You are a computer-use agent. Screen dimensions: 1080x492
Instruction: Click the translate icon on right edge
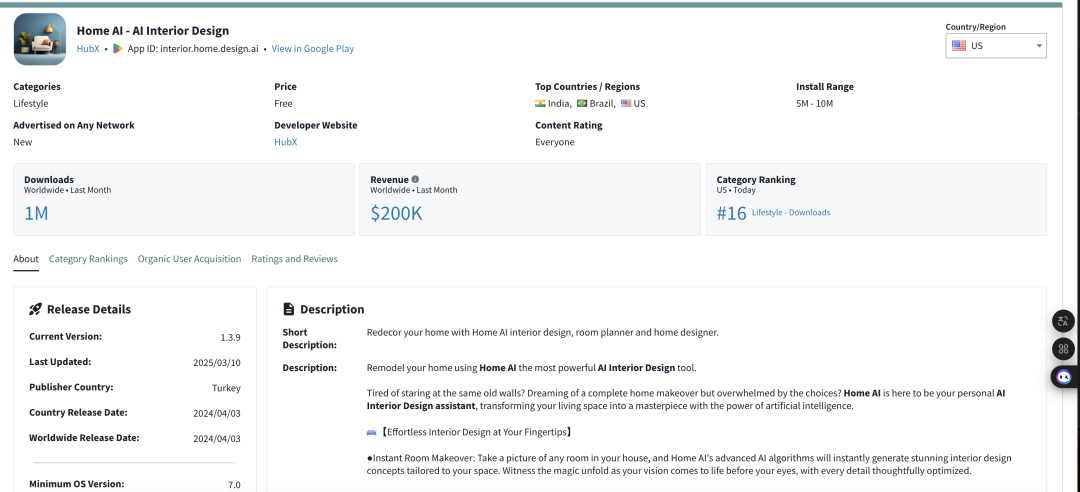click(1063, 321)
